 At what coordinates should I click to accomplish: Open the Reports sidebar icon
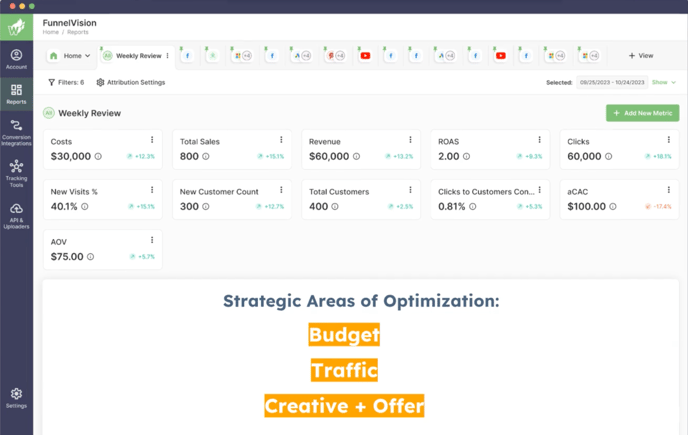point(16,94)
